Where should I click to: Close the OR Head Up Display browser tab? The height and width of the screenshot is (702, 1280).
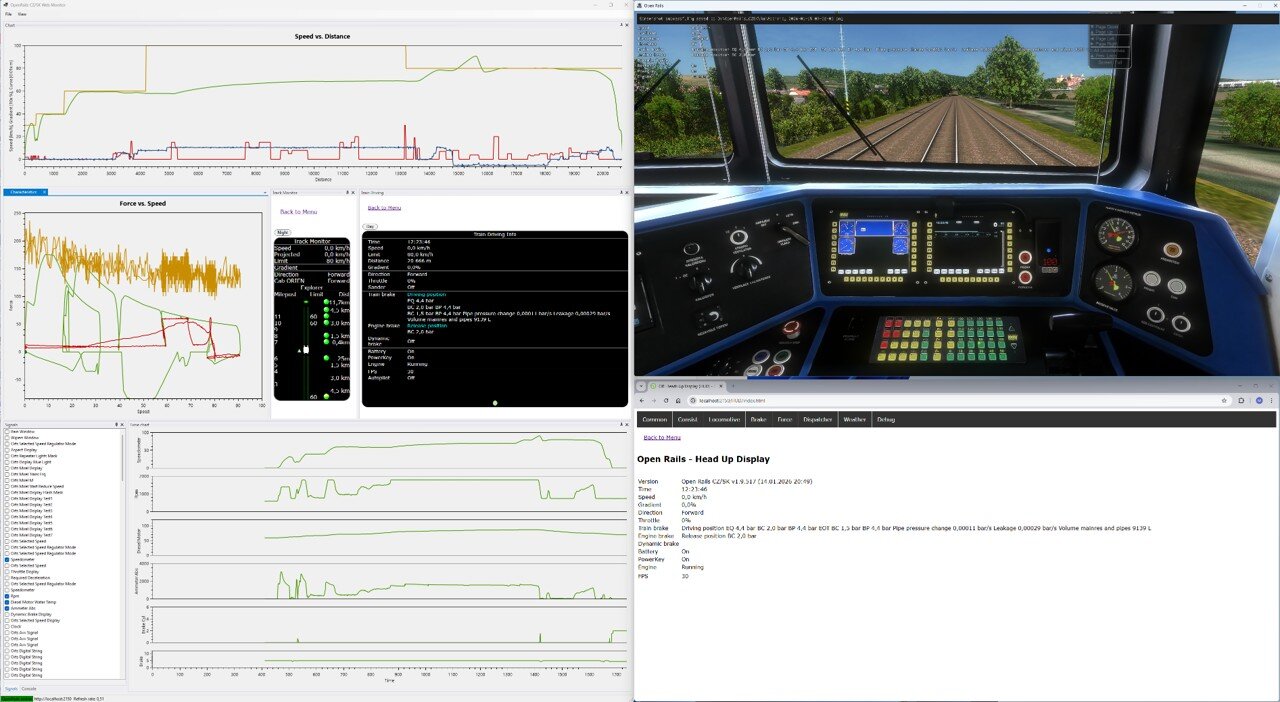pyautogui.click(x=721, y=386)
